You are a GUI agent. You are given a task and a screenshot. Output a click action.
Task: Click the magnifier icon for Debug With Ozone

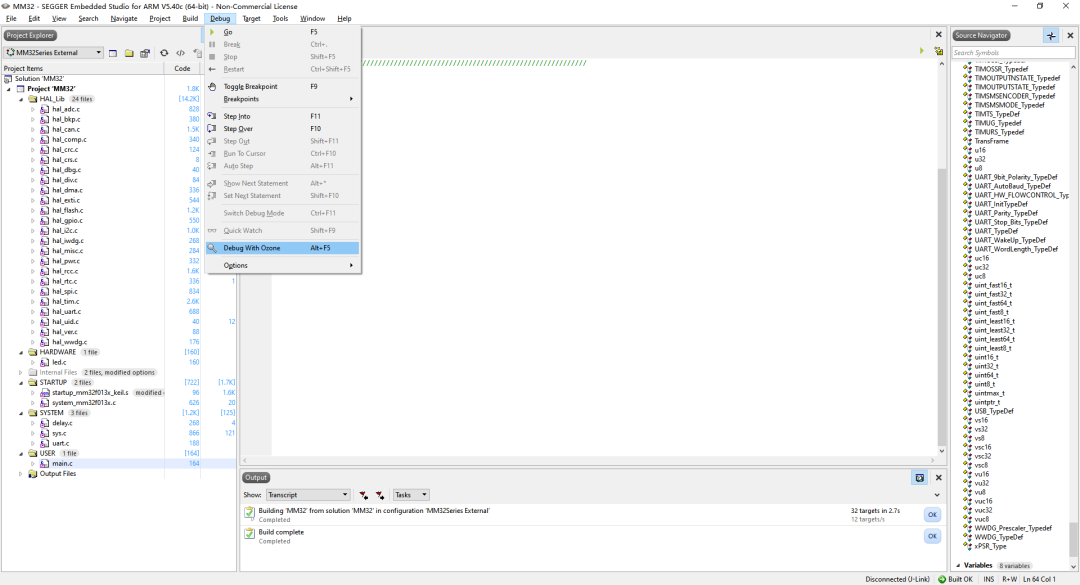point(212,248)
